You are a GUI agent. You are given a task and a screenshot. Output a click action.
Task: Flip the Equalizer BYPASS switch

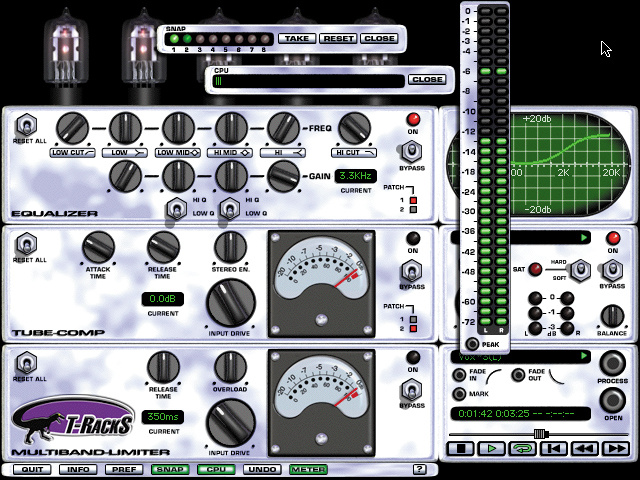click(x=411, y=152)
